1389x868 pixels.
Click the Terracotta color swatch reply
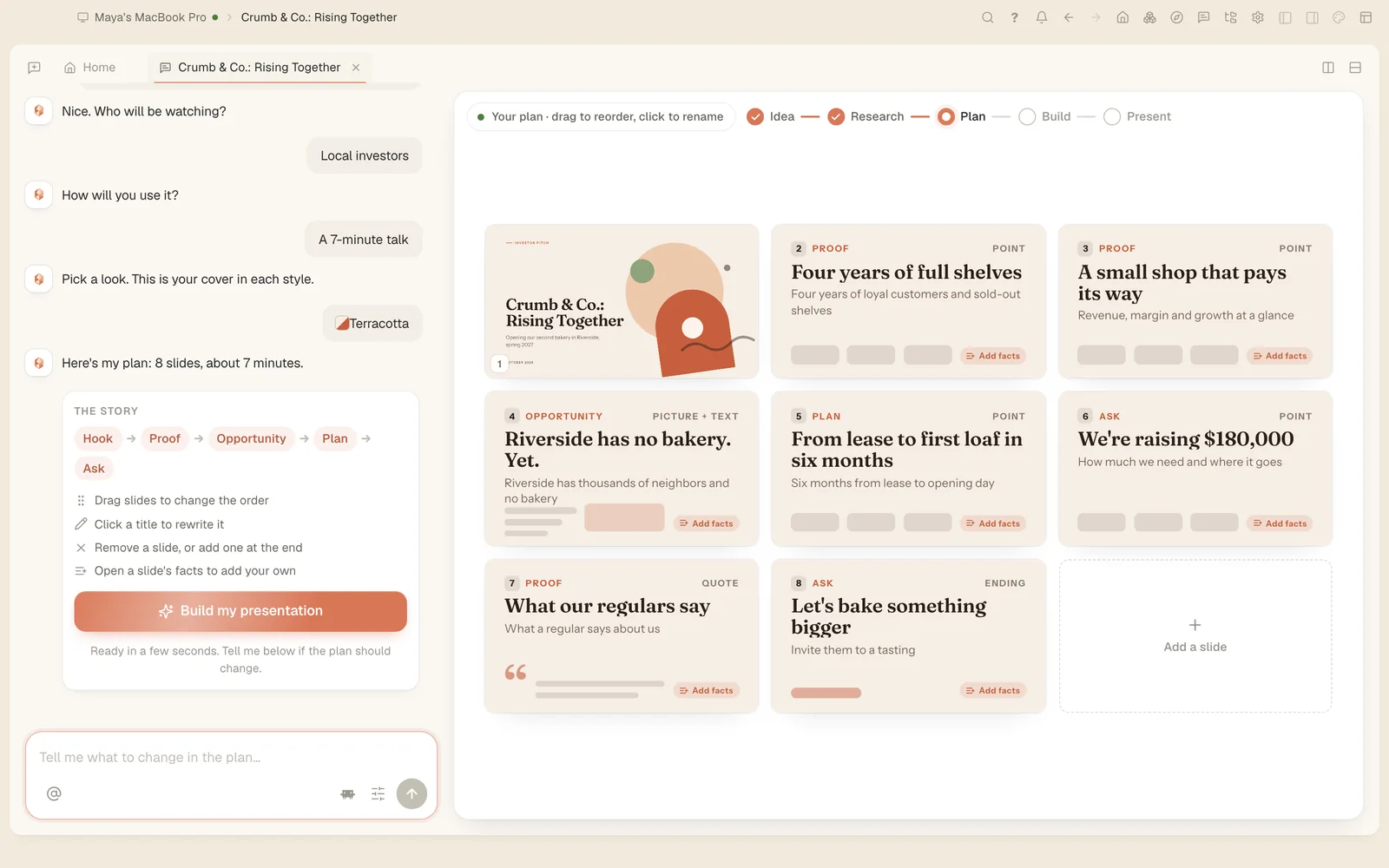372,324
